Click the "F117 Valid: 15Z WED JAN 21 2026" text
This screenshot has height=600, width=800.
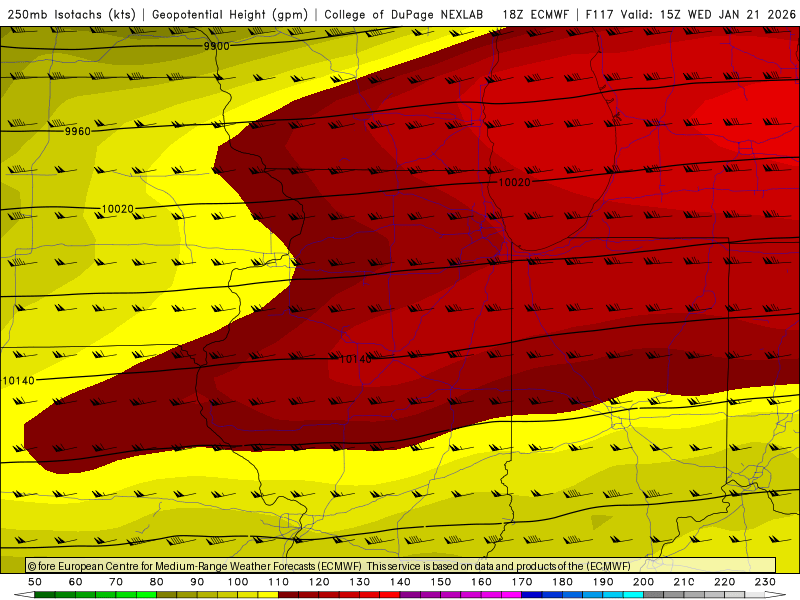(x=690, y=14)
